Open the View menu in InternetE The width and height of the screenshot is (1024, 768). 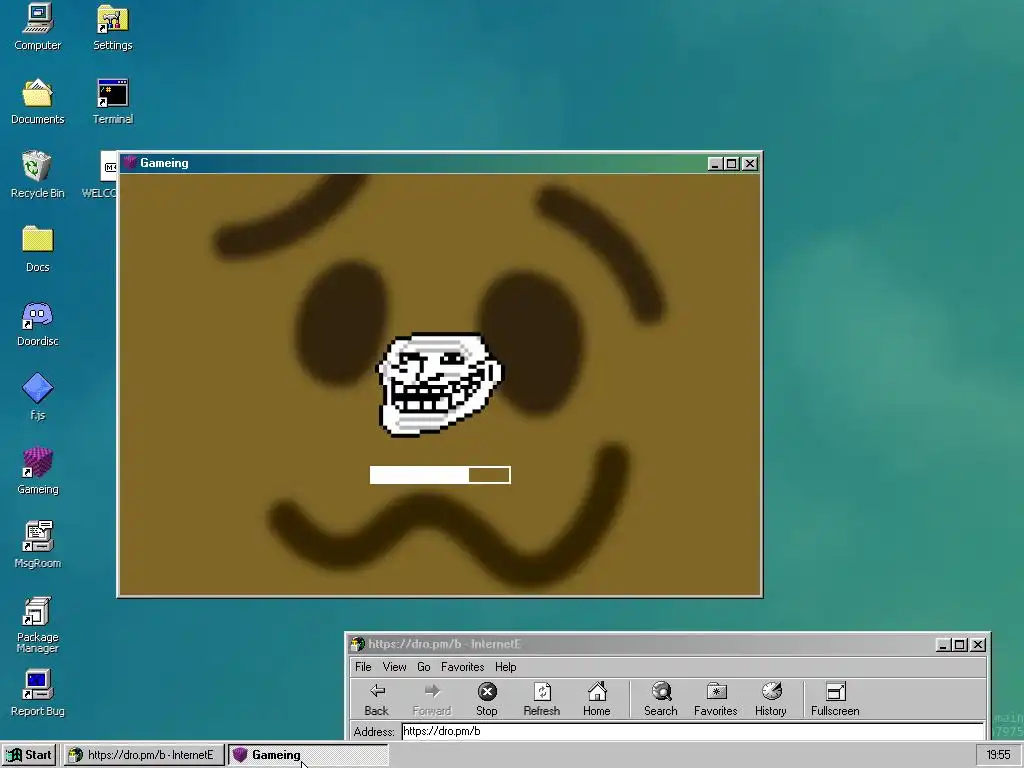click(394, 667)
